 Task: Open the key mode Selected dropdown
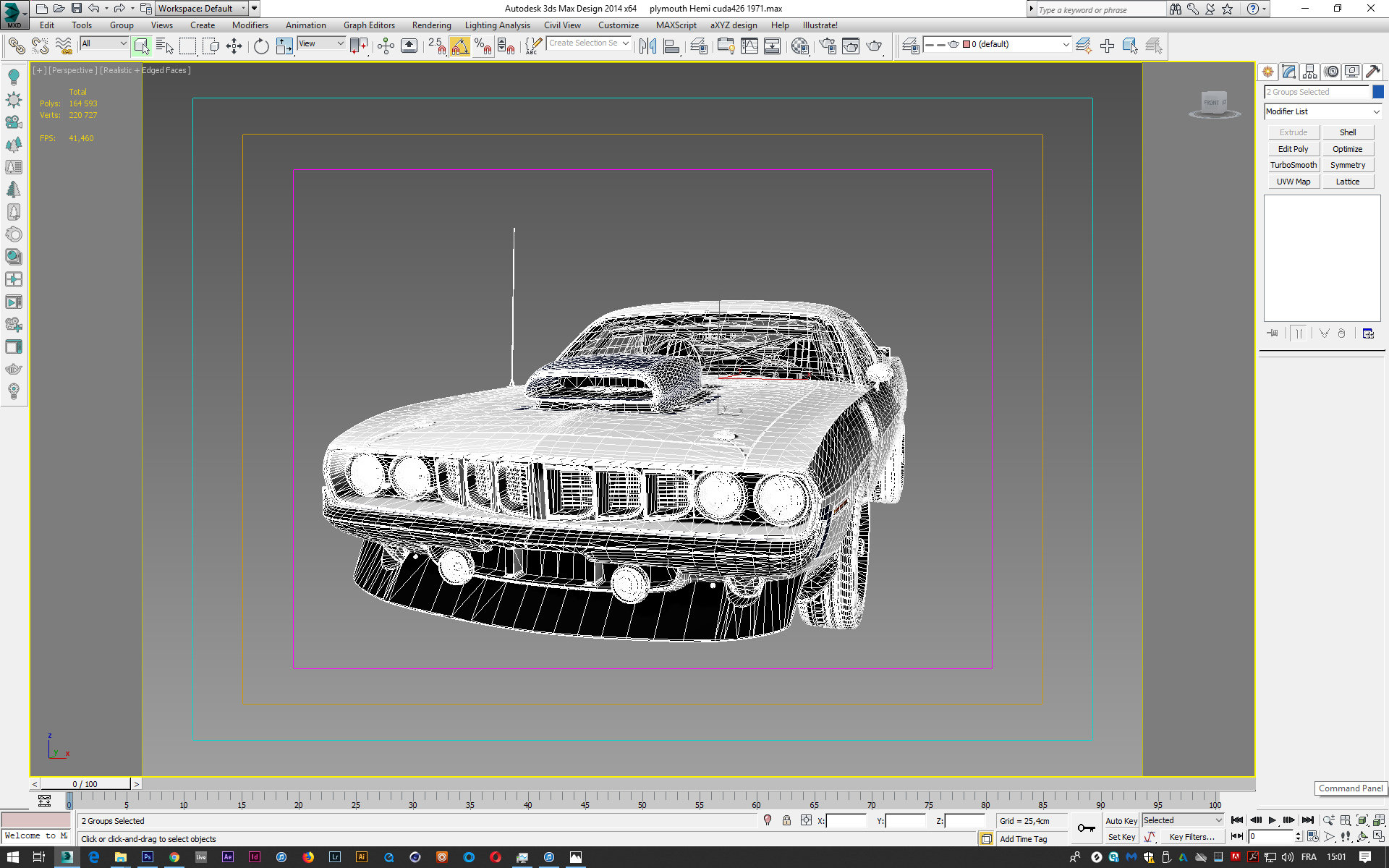pos(1183,820)
